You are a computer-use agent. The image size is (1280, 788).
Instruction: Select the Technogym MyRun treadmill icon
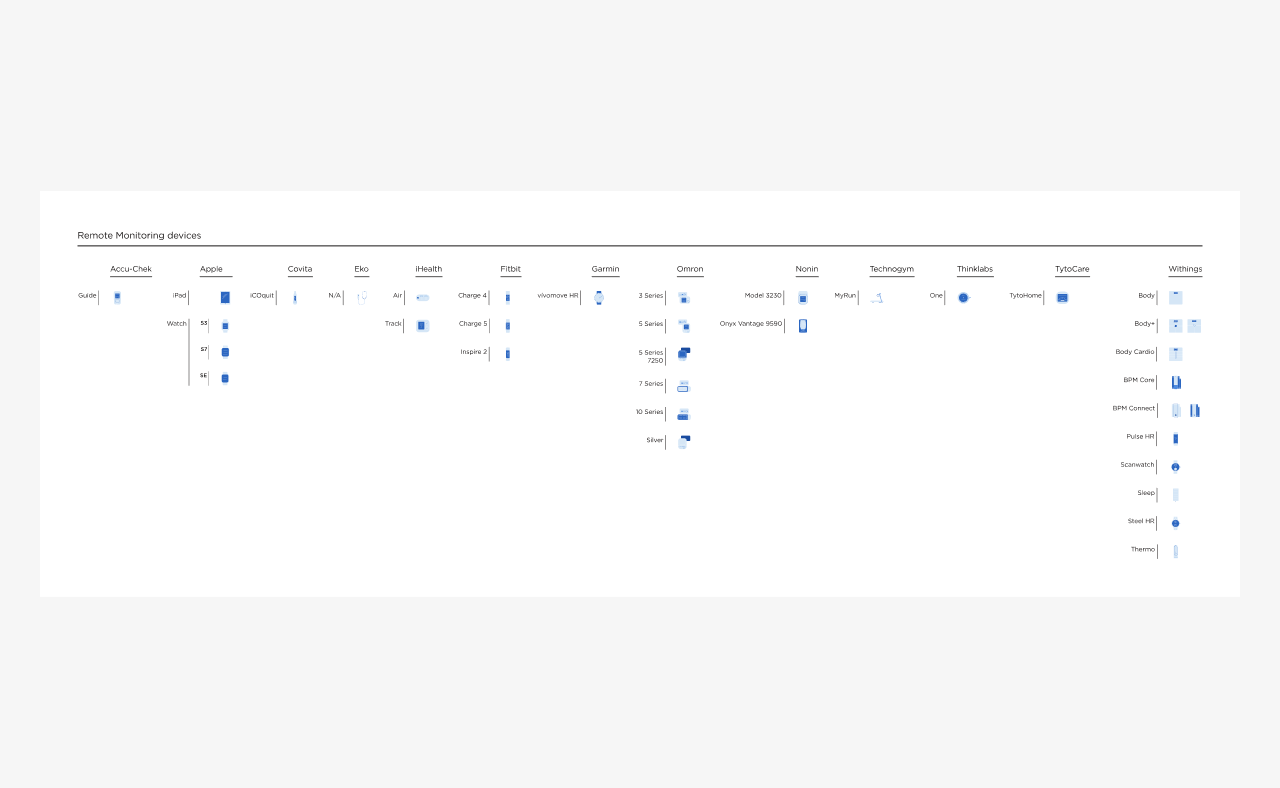click(877, 297)
